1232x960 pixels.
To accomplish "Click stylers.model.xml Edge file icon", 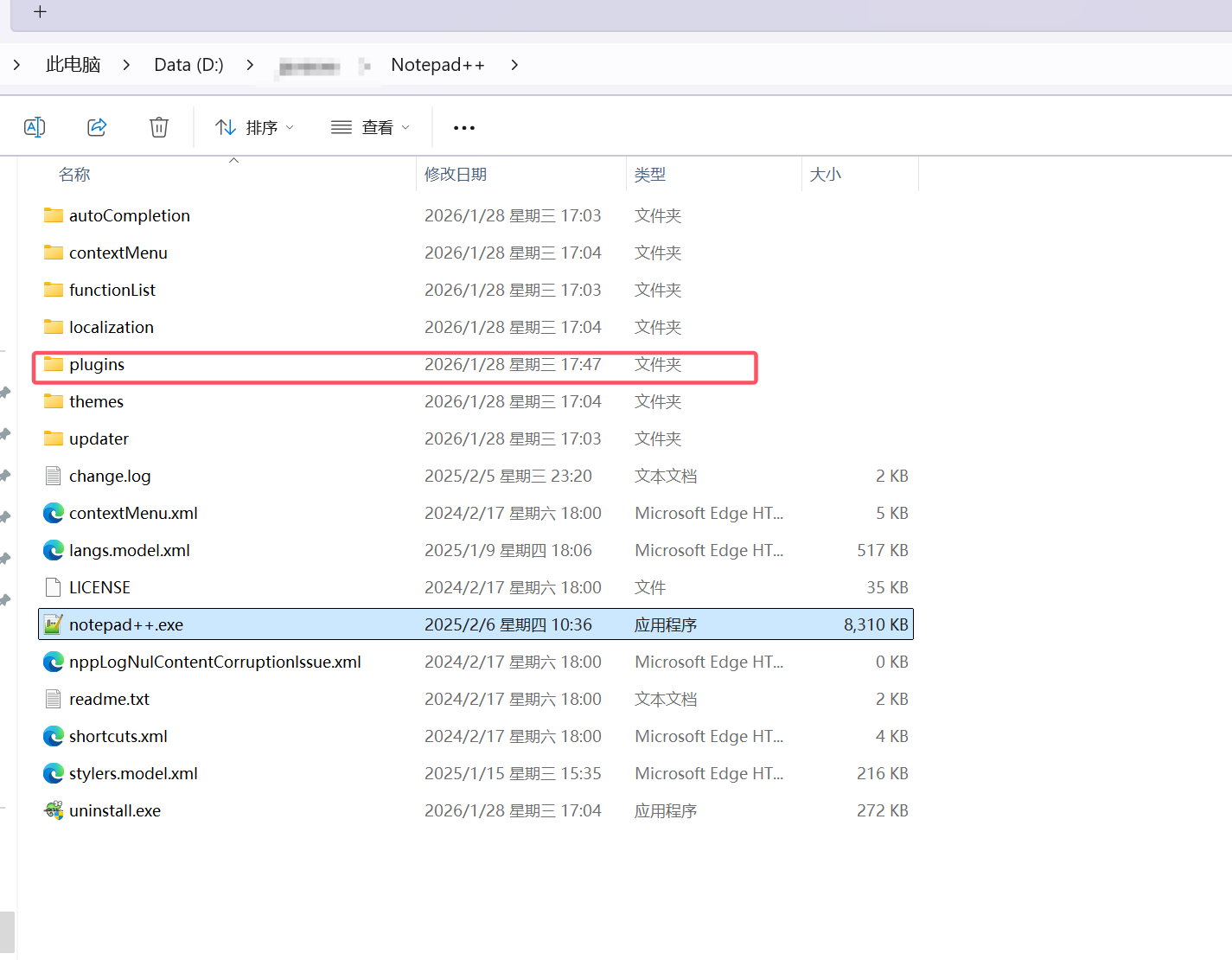I will coord(54,773).
